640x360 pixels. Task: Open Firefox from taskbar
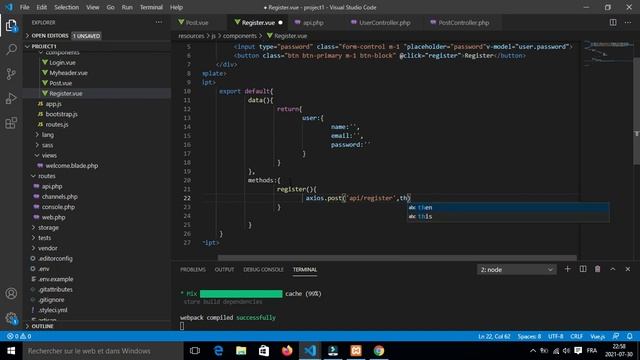point(287,351)
